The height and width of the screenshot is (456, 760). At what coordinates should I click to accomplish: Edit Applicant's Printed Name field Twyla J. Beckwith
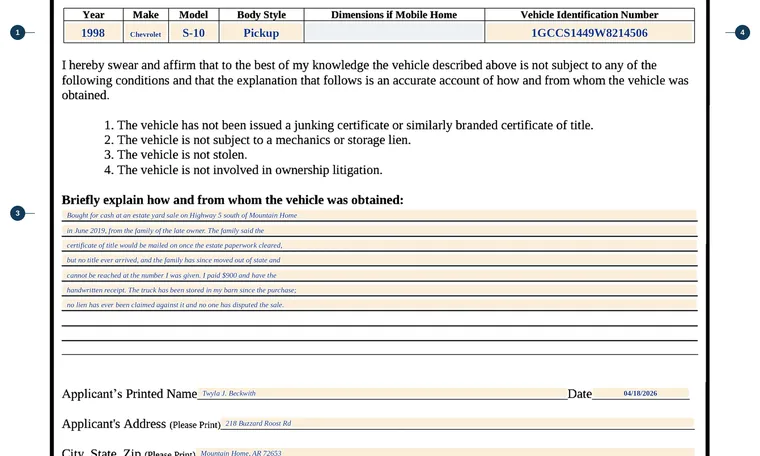coord(382,393)
